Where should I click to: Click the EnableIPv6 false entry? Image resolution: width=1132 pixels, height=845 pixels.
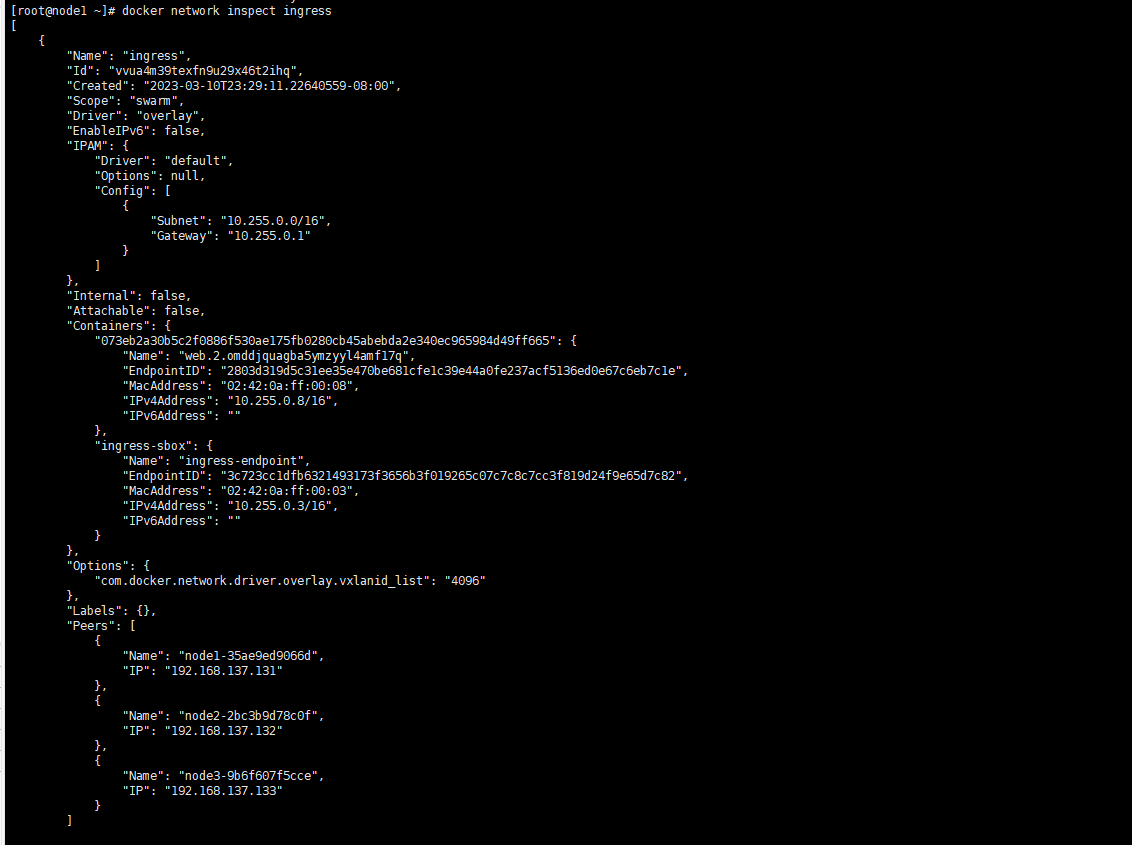click(x=136, y=131)
